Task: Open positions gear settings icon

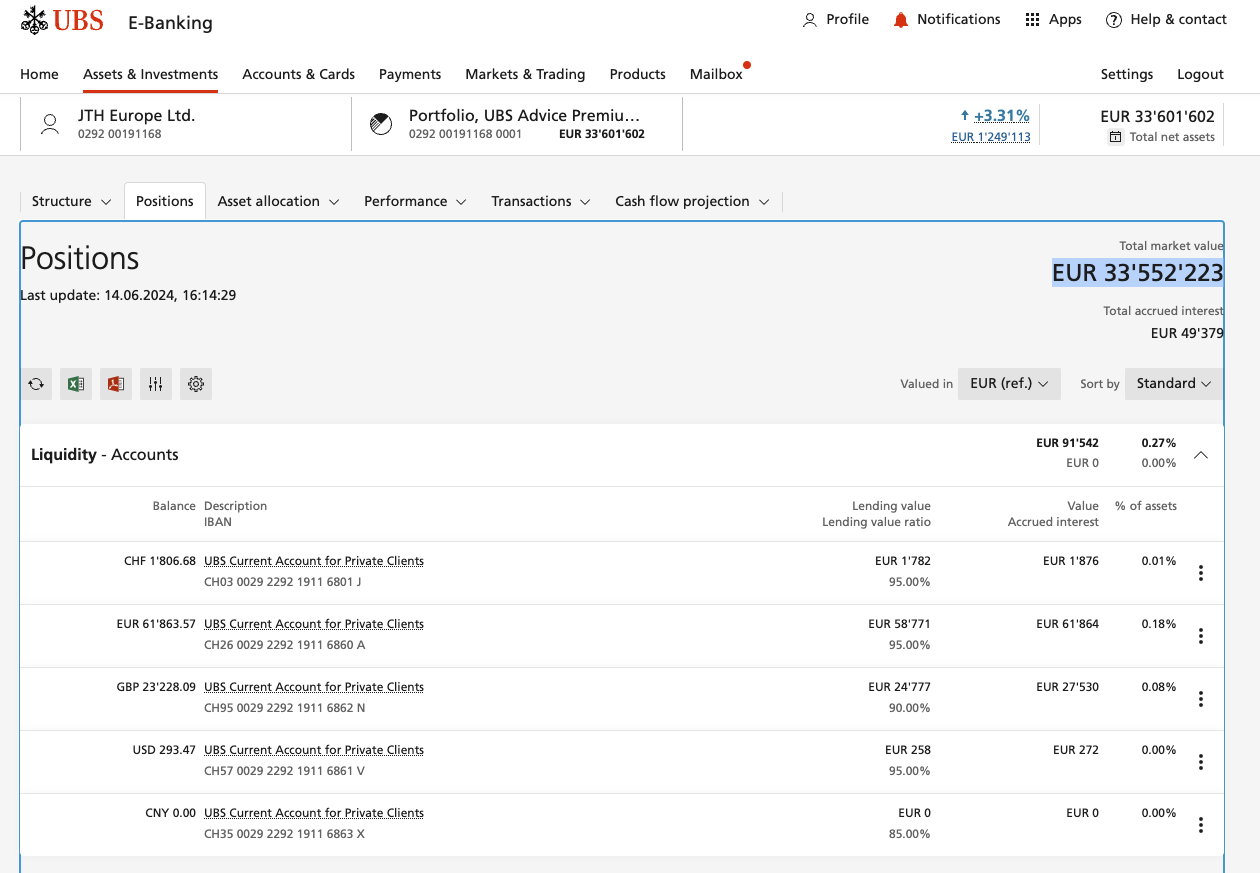Action: pos(196,384)
